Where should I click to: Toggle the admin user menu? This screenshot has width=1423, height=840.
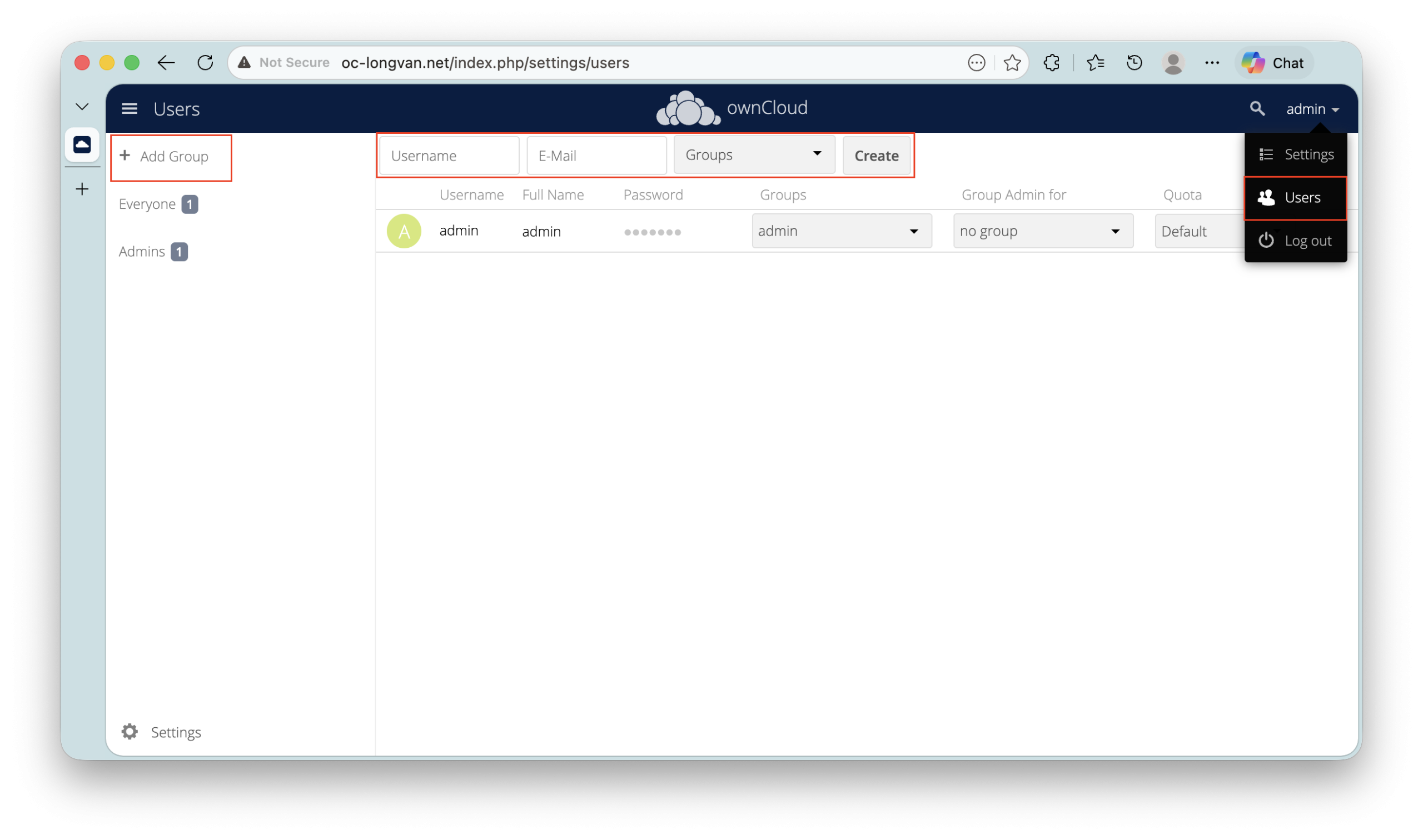1312,109
